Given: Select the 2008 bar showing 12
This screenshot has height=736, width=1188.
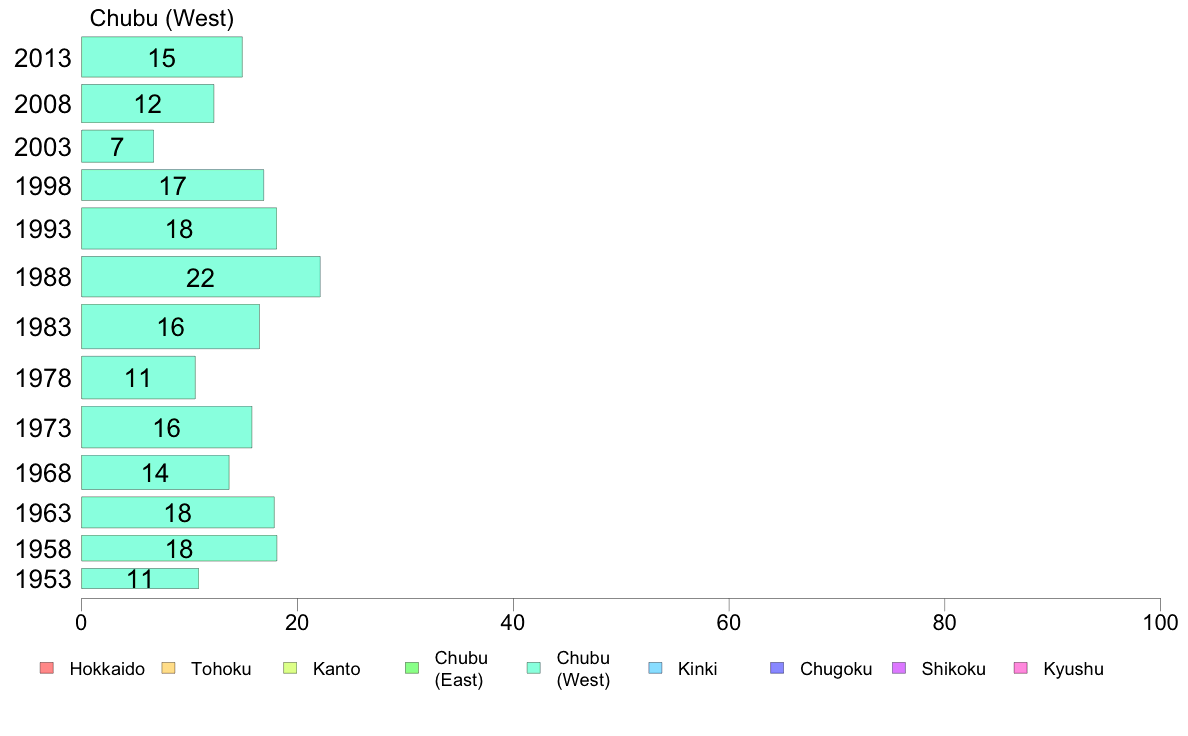Looking at the screenshot, I should (148, 103).
